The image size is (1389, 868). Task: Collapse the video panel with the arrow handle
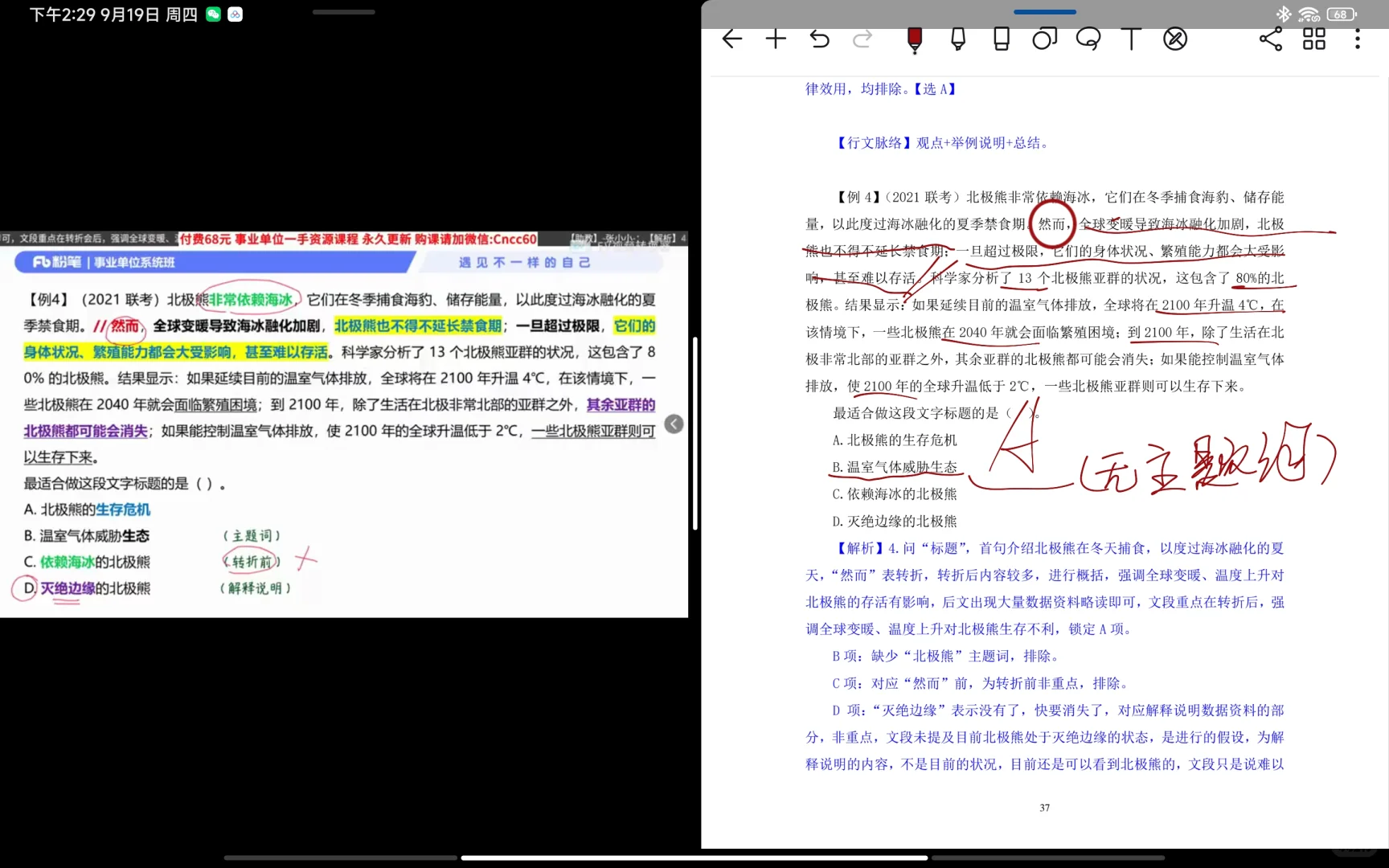pyautogui.click(x=674, y=424)
